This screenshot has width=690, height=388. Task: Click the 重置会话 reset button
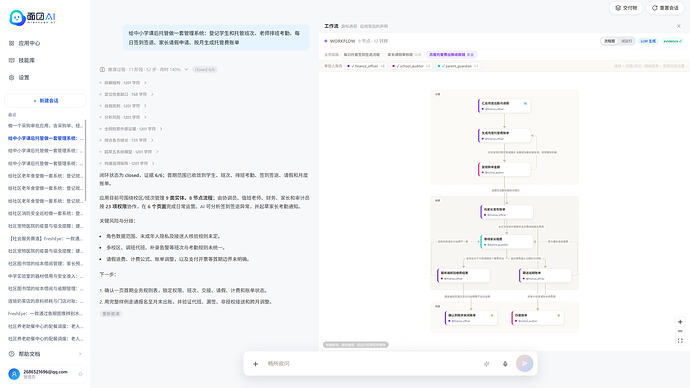665,8
